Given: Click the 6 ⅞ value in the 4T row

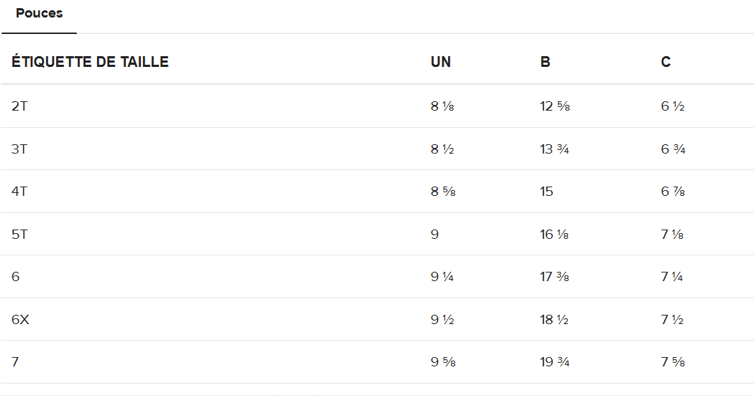Looking at the screenshot, I should coord(673,191).
